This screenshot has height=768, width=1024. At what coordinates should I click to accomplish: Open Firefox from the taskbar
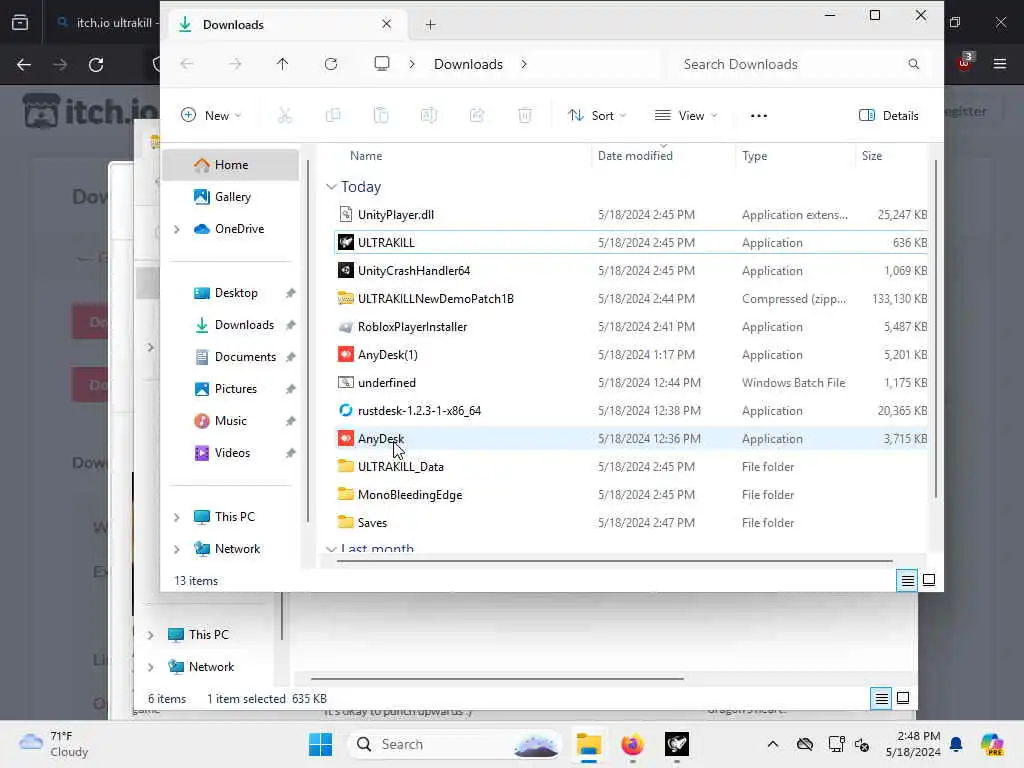point(632,744)
